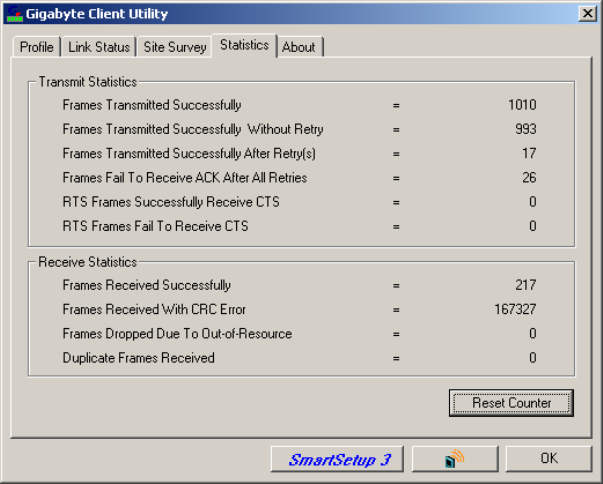Select the Frames Transmitted Successfully label

point(152,105)
